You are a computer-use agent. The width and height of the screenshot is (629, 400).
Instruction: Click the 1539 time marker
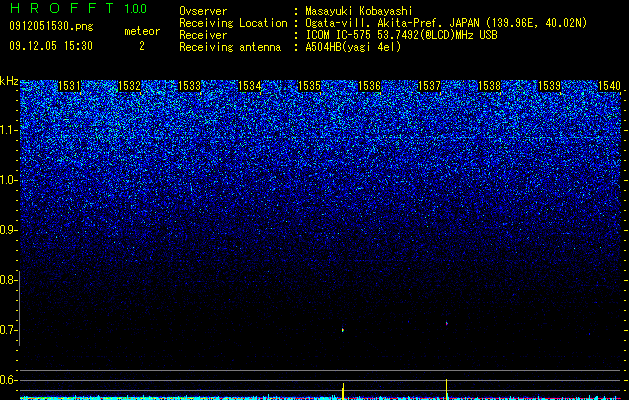tap(549, 86)
